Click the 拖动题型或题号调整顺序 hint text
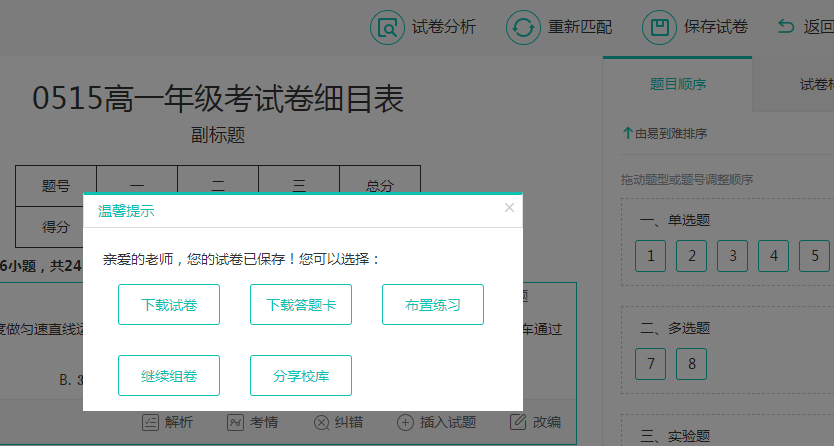Viewport: 834px width, 446px height. point(687,180)
